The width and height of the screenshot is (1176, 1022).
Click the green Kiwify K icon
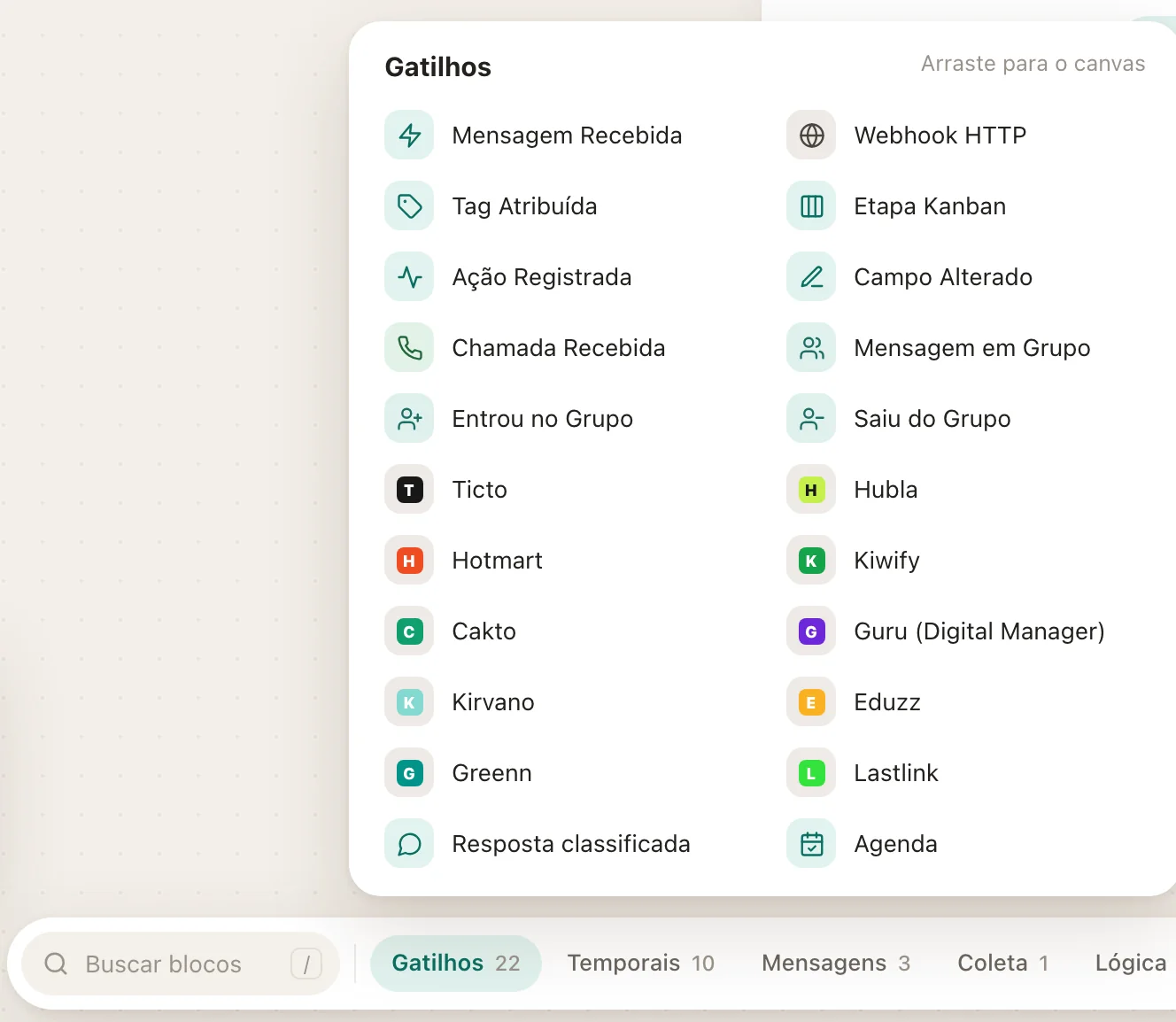811,561
